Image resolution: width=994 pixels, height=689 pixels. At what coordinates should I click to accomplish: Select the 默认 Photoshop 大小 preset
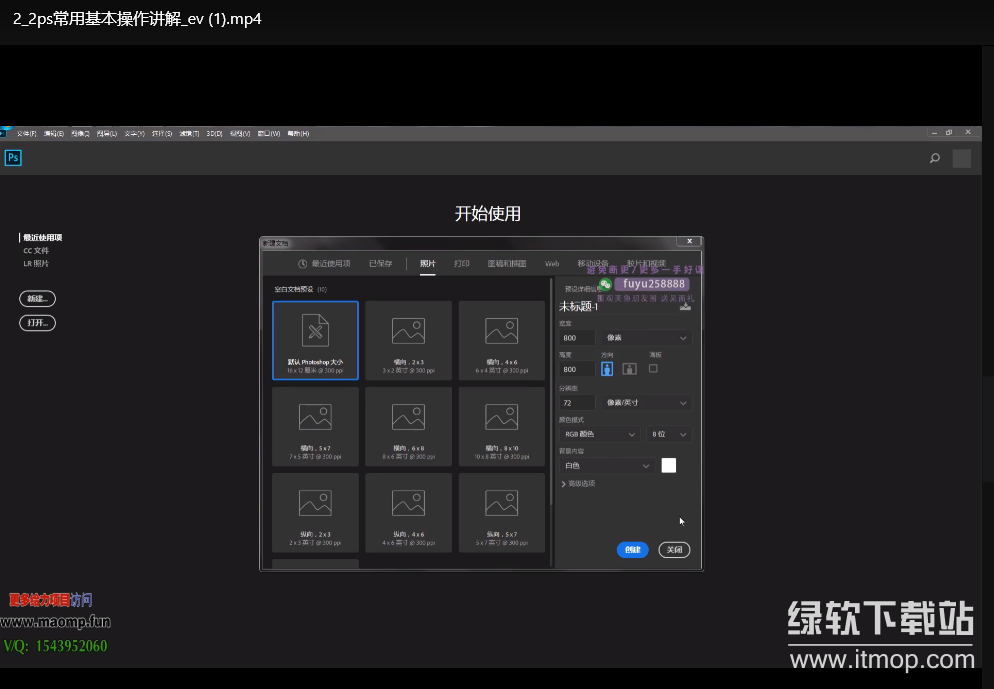pyautogui.click(x=315, y=340)
